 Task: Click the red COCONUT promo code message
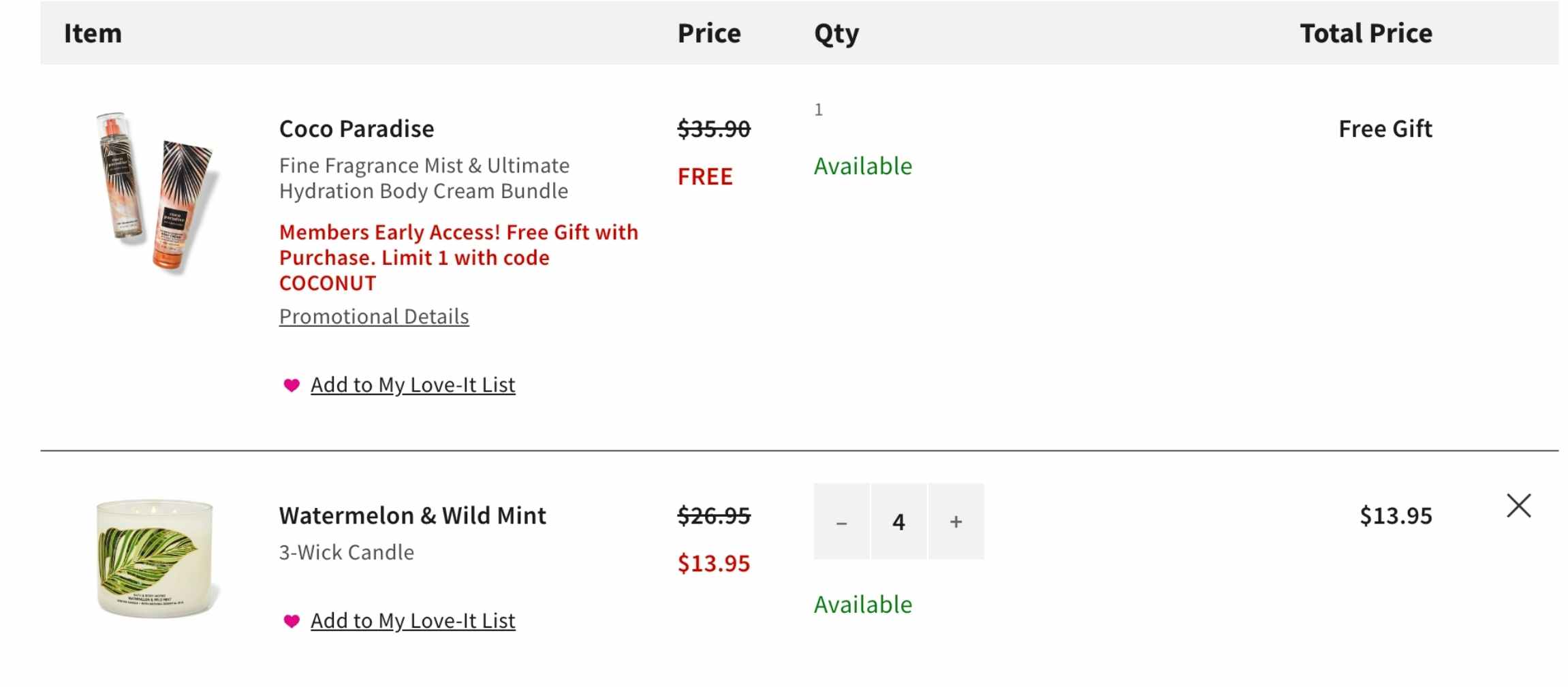458,257
